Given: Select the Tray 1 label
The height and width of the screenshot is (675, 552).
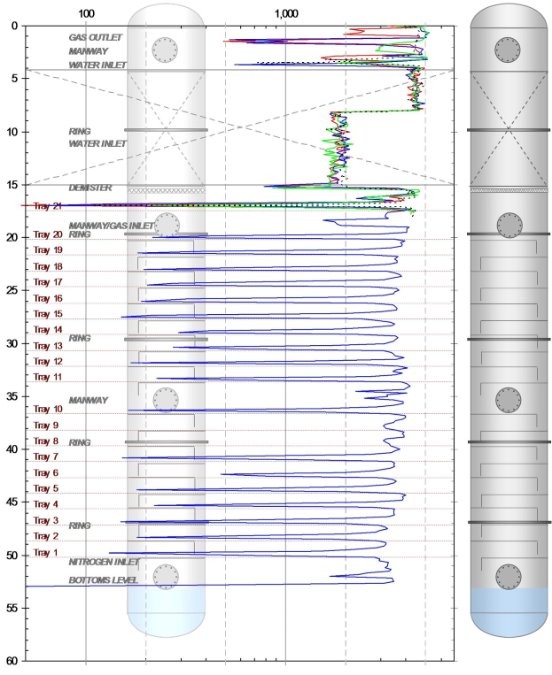Looking at the screenshot, I should coord(46,552).
